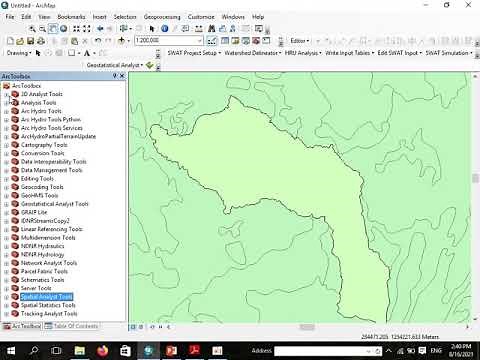The image size is (480, 360).
Task: Expand the 3D Analyst Tools toolbox
Action: (6, 94)
